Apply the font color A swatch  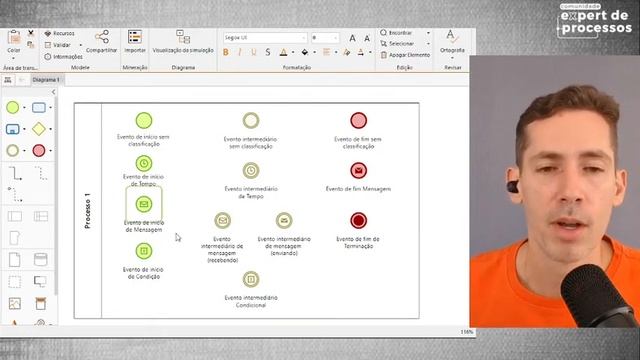283,52
